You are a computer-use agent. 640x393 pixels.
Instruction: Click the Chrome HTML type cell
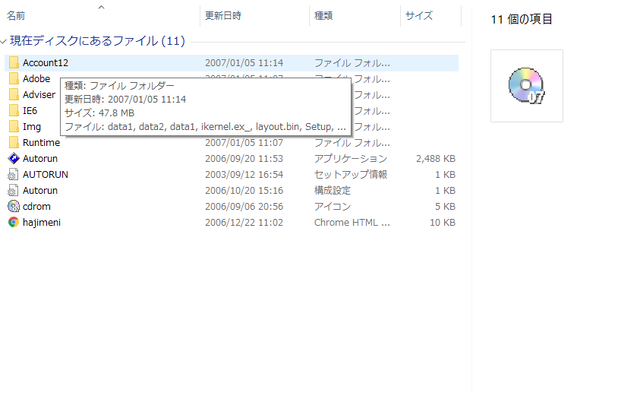(352, 223)
